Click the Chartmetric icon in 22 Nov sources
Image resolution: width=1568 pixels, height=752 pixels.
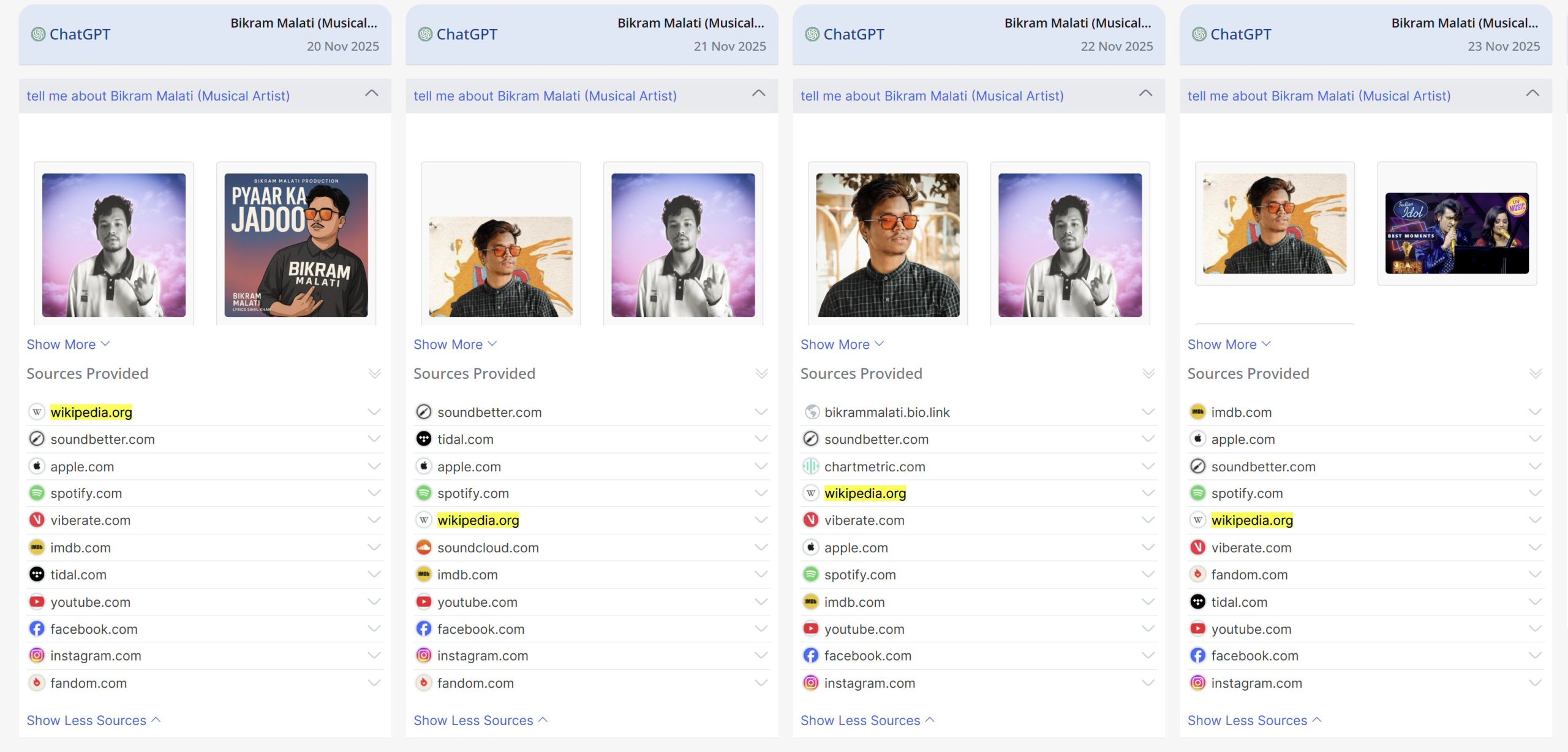click(x=810, y=466)
